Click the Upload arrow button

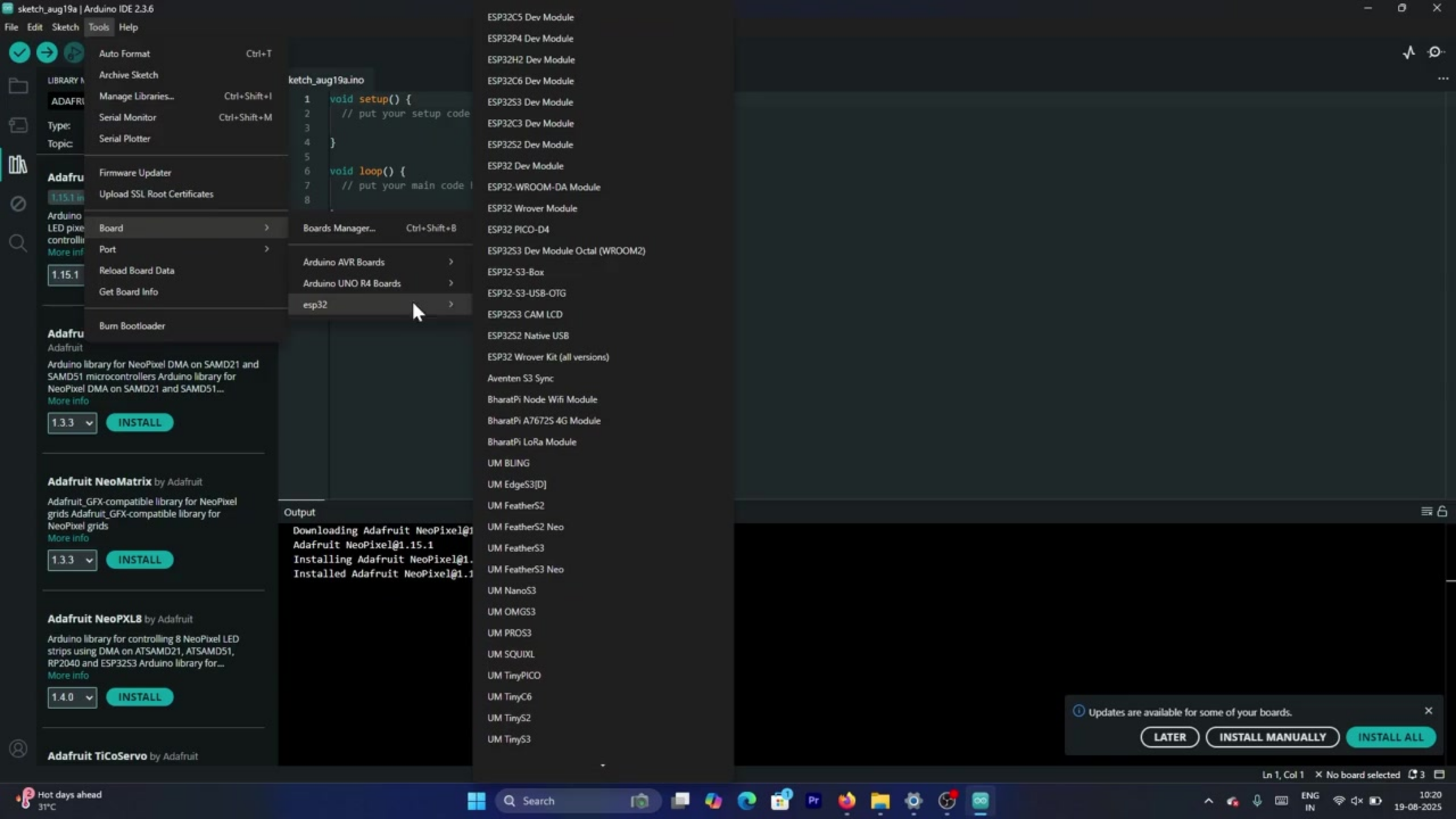click(x=47, y=53)
